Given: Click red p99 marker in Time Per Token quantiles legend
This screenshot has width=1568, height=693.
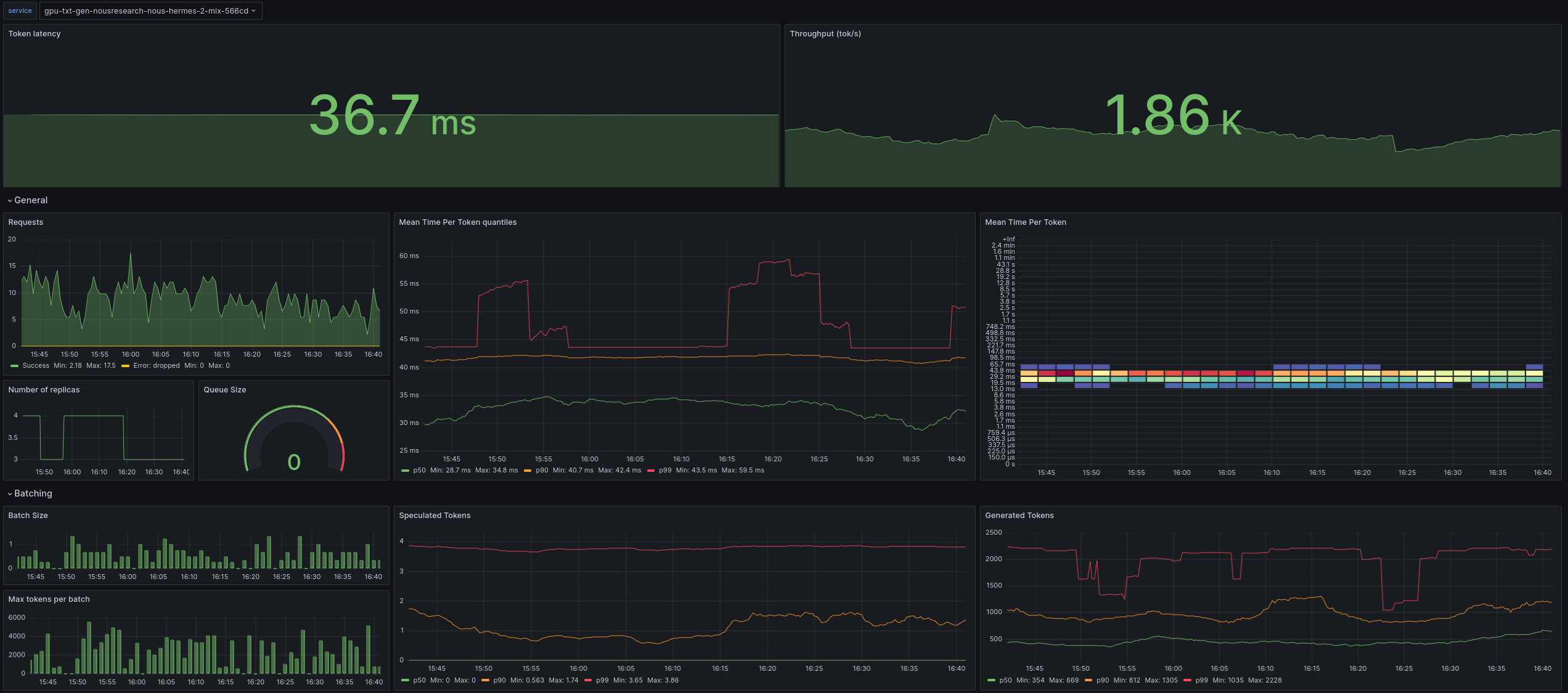Looking at the screenshot, I should 651,471.
